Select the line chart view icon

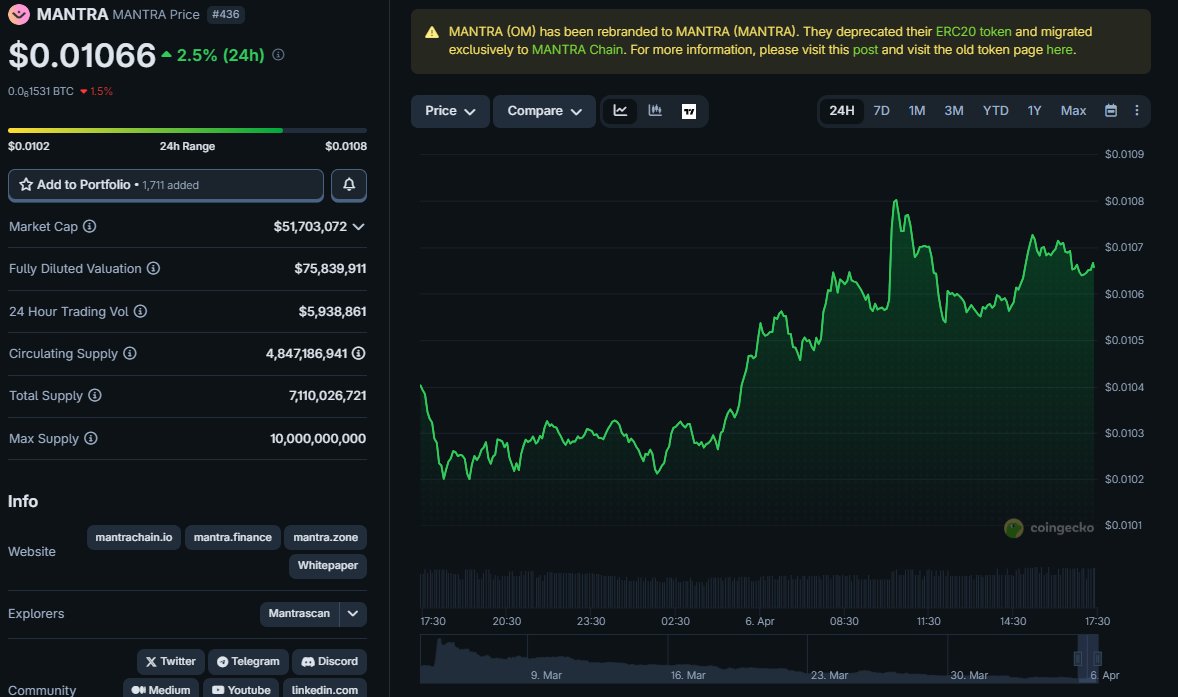pyautogui.click(x=620, y=111)
